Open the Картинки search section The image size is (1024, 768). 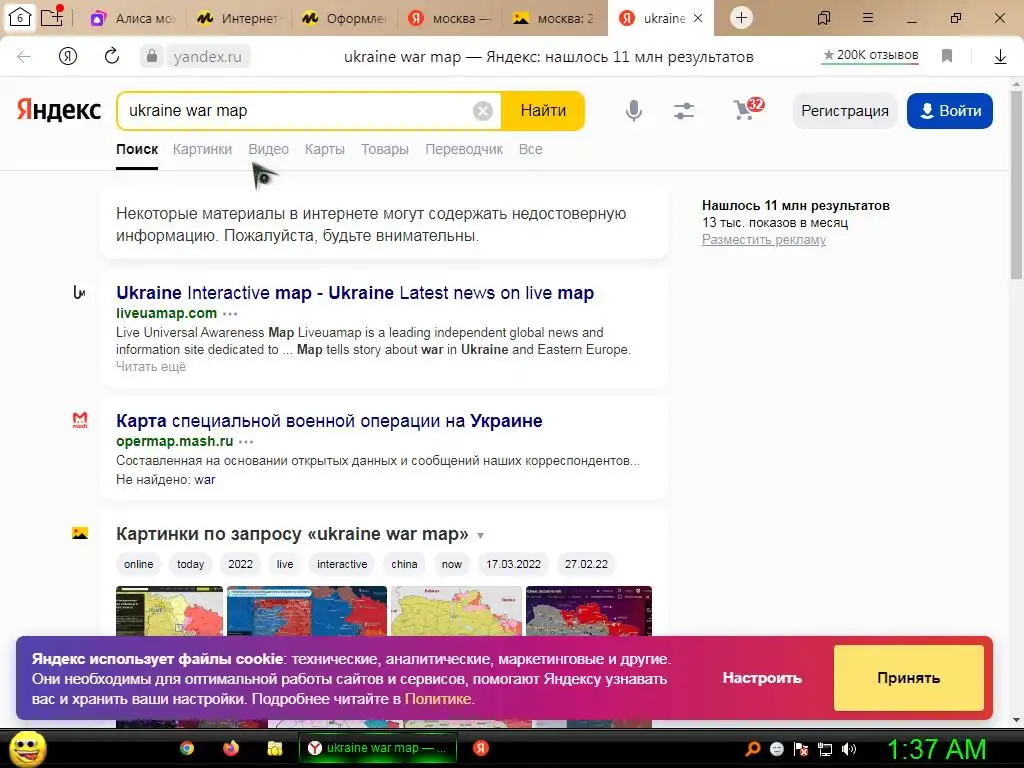click(202, 149)
